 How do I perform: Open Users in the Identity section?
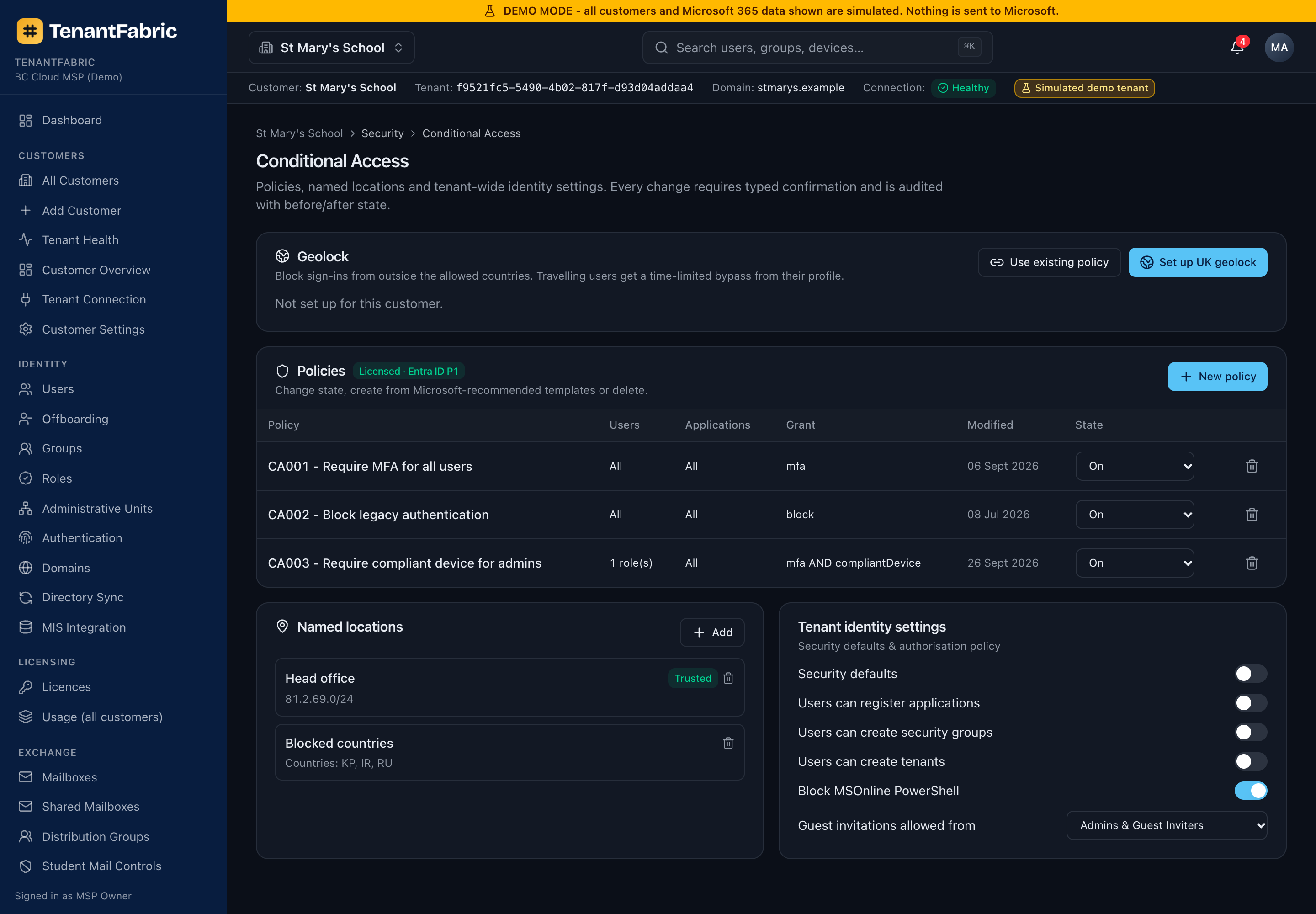(113, 389)
